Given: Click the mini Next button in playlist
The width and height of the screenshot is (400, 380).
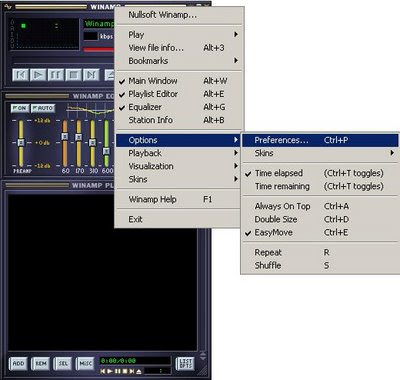Looking at the screenshot, I should pyautogui.click(x=132, y=371).
